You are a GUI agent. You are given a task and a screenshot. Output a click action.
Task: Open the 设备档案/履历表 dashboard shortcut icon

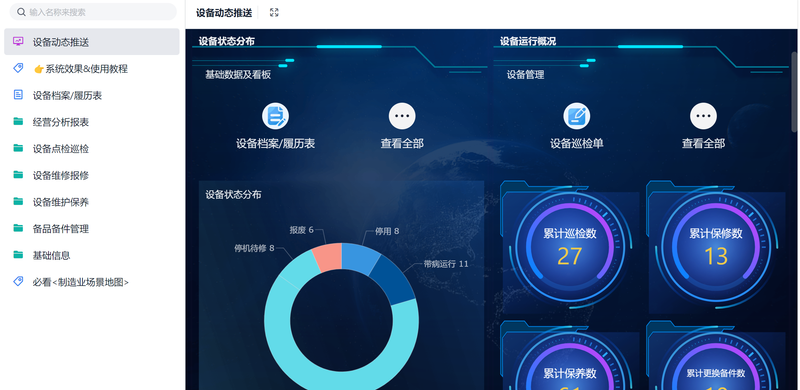pos(276,116)
